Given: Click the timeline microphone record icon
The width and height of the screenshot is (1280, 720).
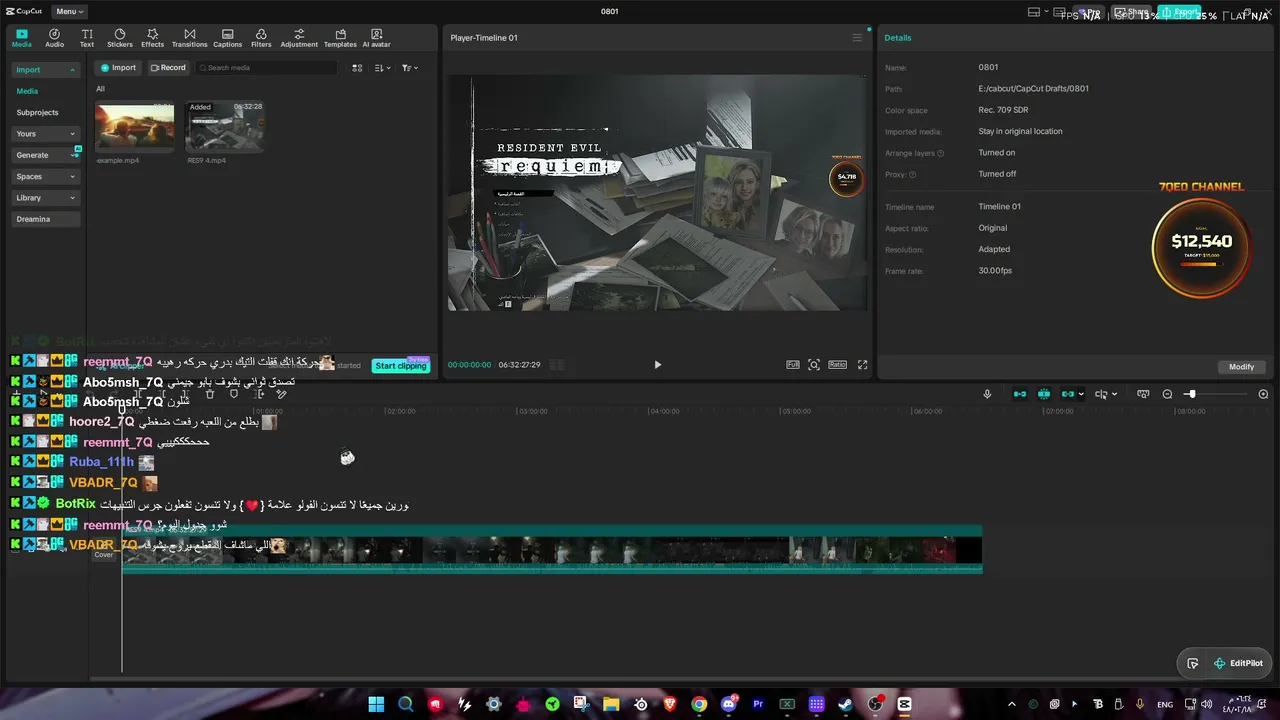Looking at the screenshot, I should tap(987, 394).
